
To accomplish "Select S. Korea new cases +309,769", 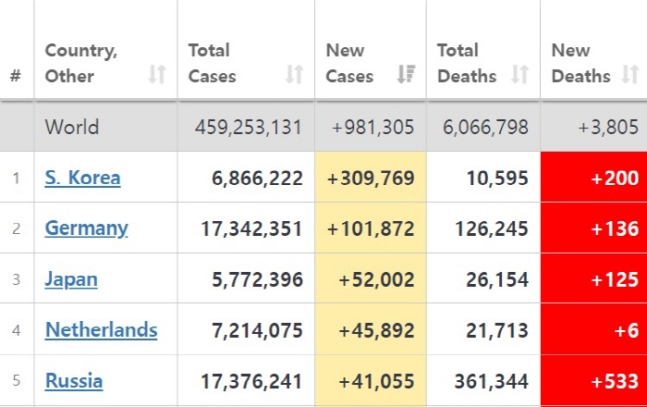I will tap(371, 178).
